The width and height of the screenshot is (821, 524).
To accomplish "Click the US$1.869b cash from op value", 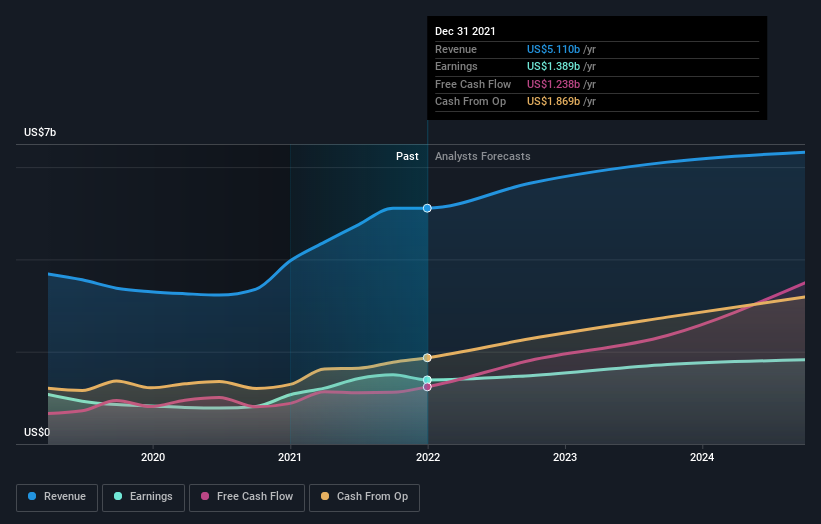I will click(553, 102).
